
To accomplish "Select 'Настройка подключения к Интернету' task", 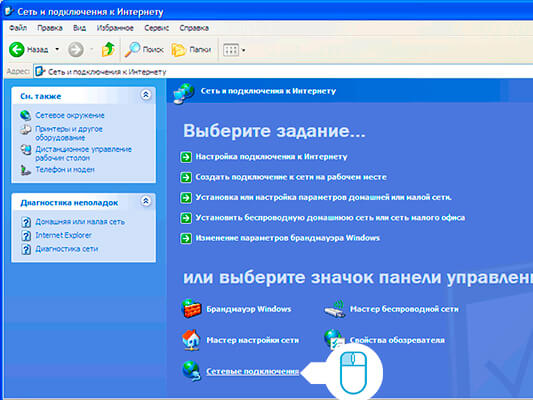I will (271, 157).
